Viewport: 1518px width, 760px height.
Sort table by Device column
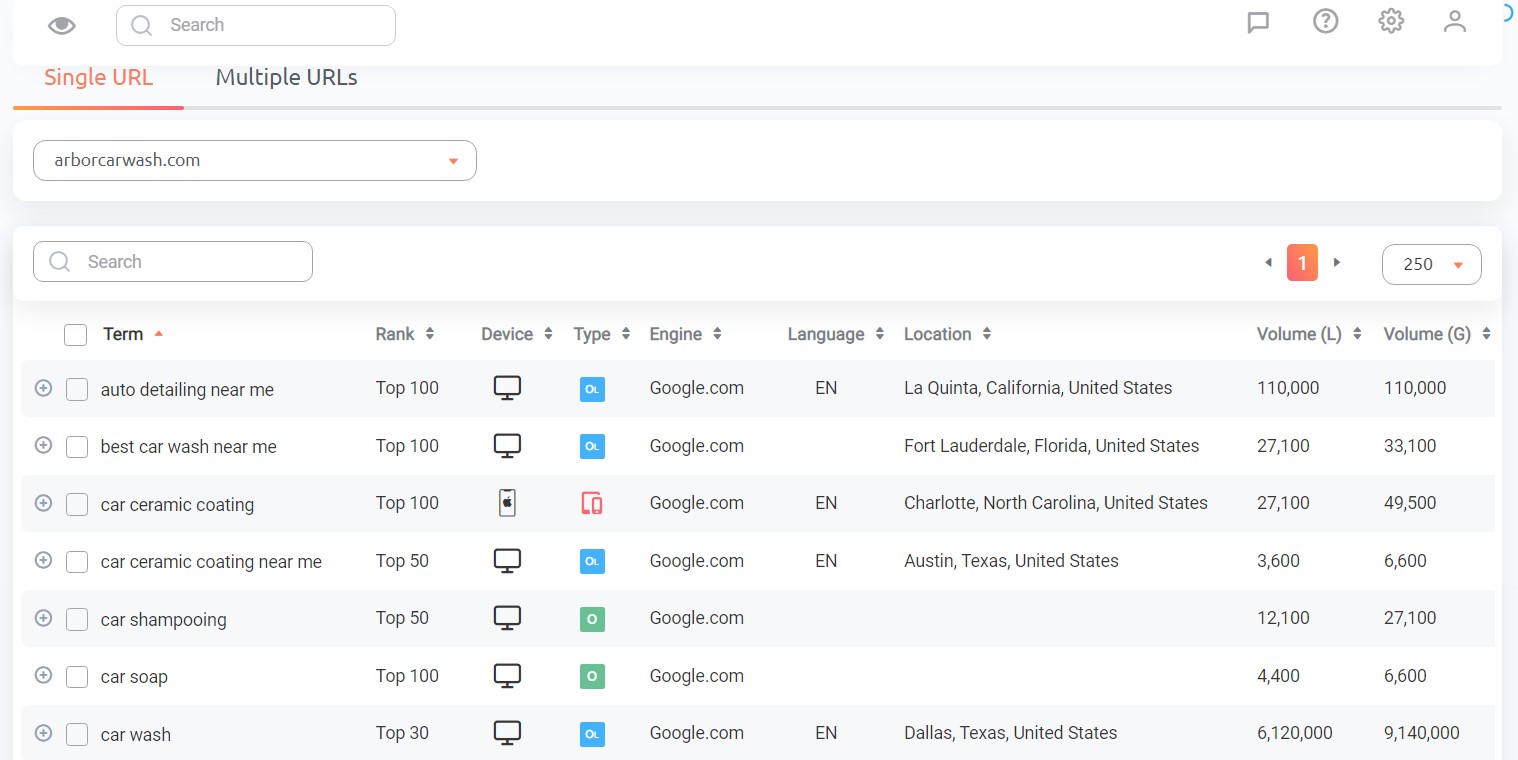click(517, 334)
